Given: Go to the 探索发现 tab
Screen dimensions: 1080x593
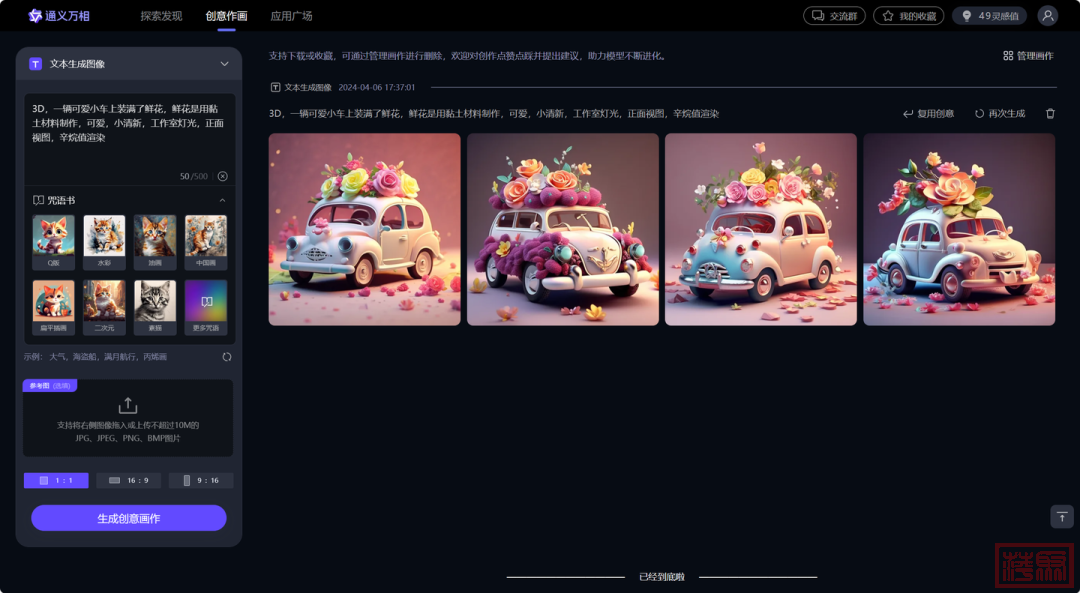Looking at the screenshot, I should tap(161, 16).
